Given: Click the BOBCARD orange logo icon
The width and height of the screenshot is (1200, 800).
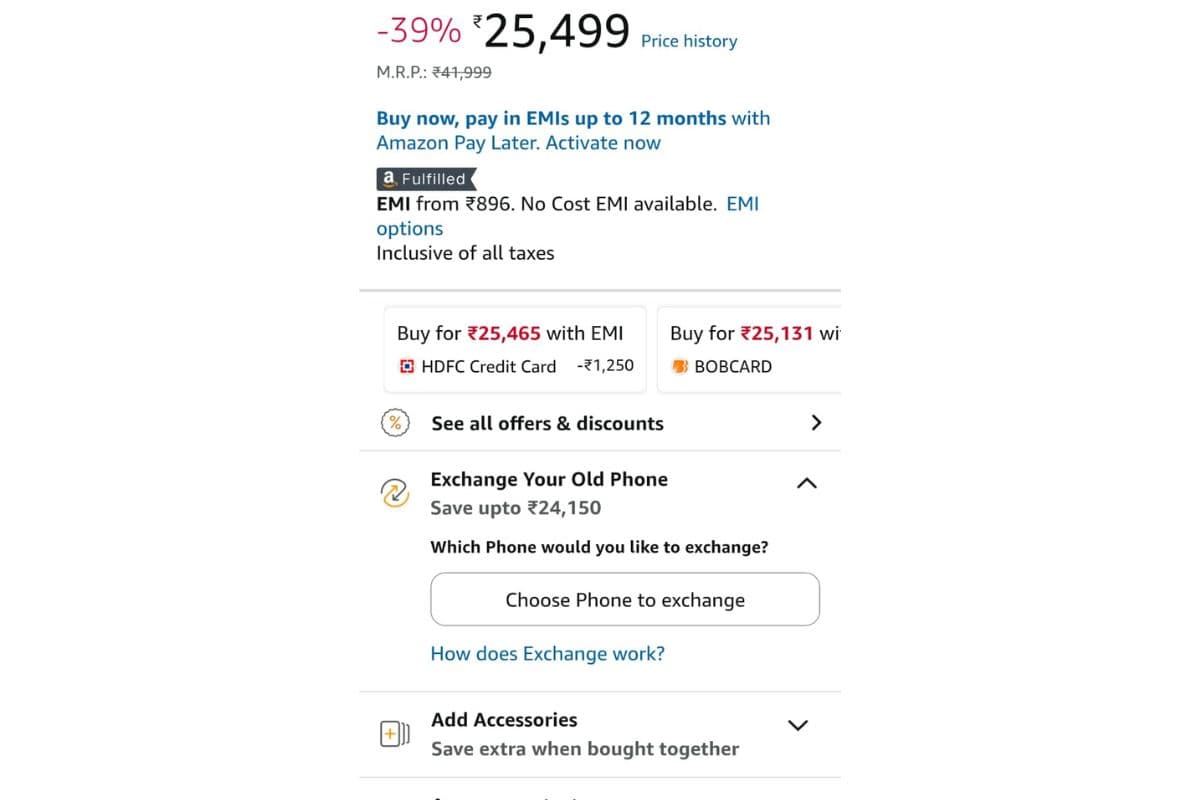Looking at the screenshot, I should coord(680,366).
